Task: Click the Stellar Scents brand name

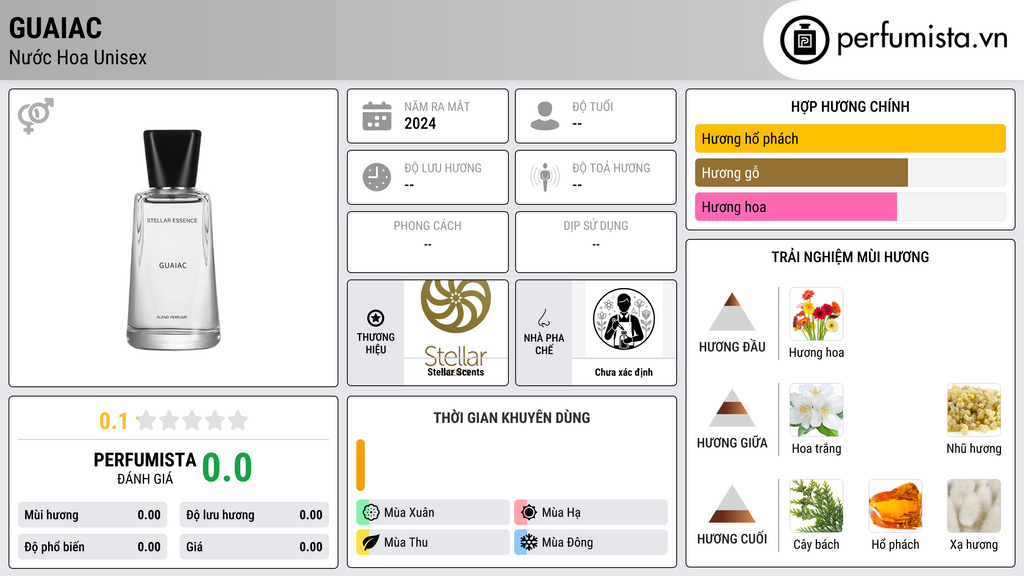Action: [455, 372]
